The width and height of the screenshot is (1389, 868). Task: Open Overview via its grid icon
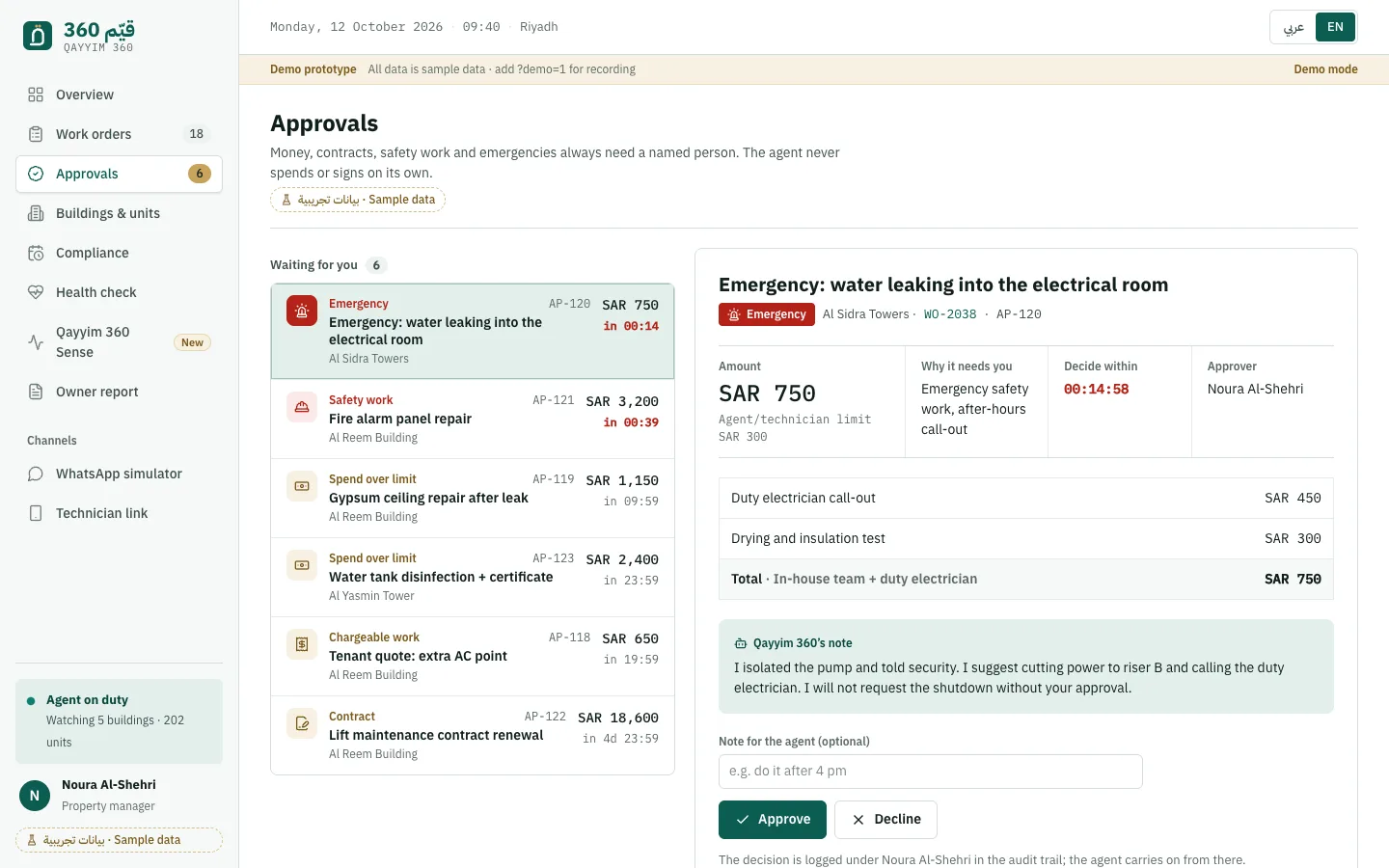coord(36,95)
